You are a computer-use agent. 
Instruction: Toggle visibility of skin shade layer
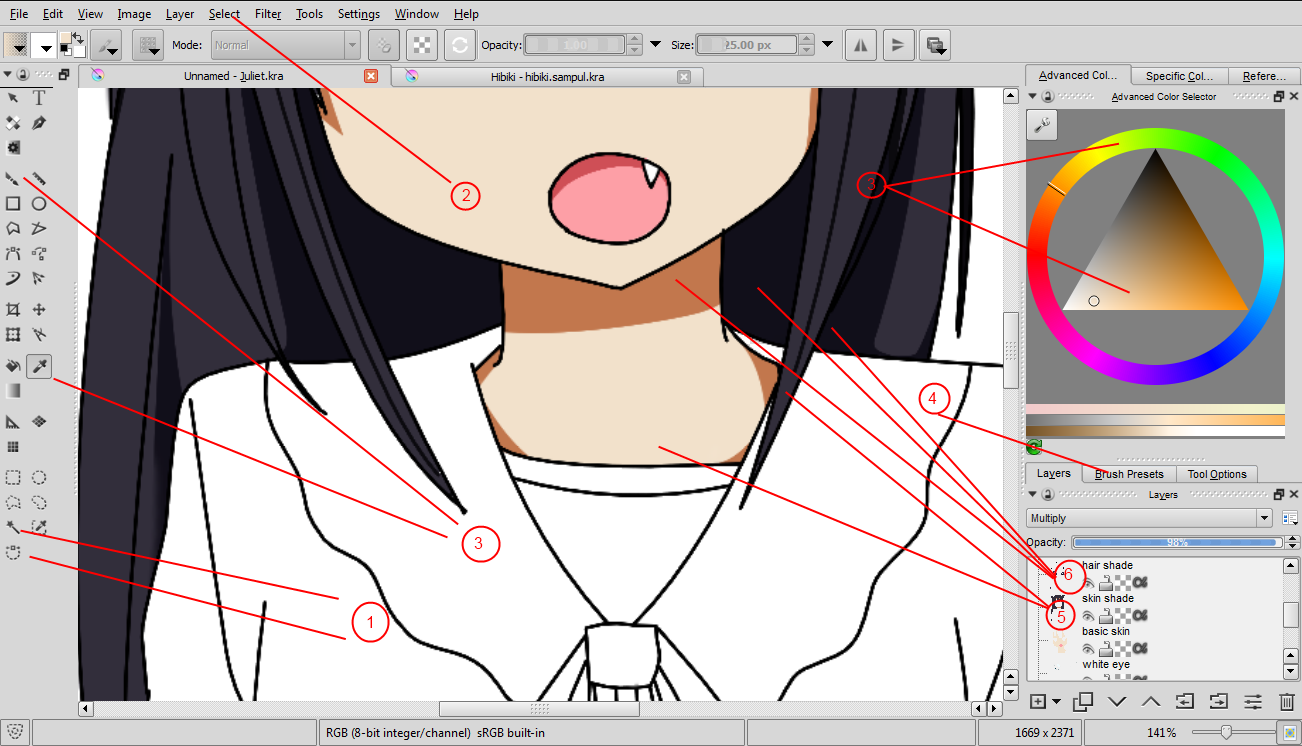pos(1089,615)
